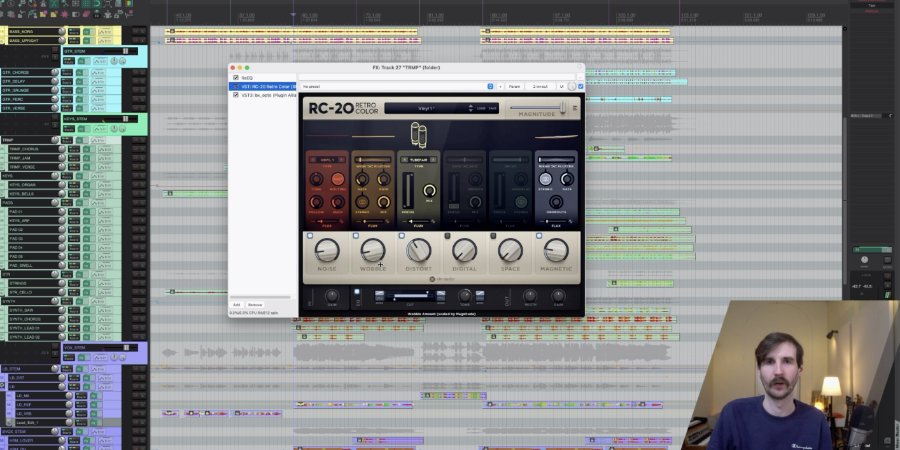Click the SPACE amount knob

tap(510, 251)
